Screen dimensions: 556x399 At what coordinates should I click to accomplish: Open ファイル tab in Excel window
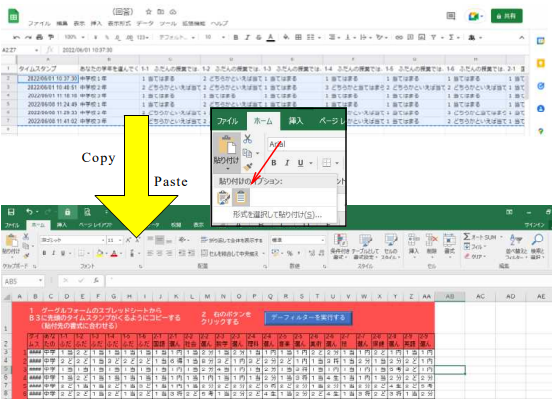pyautogui.click(x=12, y=225)
